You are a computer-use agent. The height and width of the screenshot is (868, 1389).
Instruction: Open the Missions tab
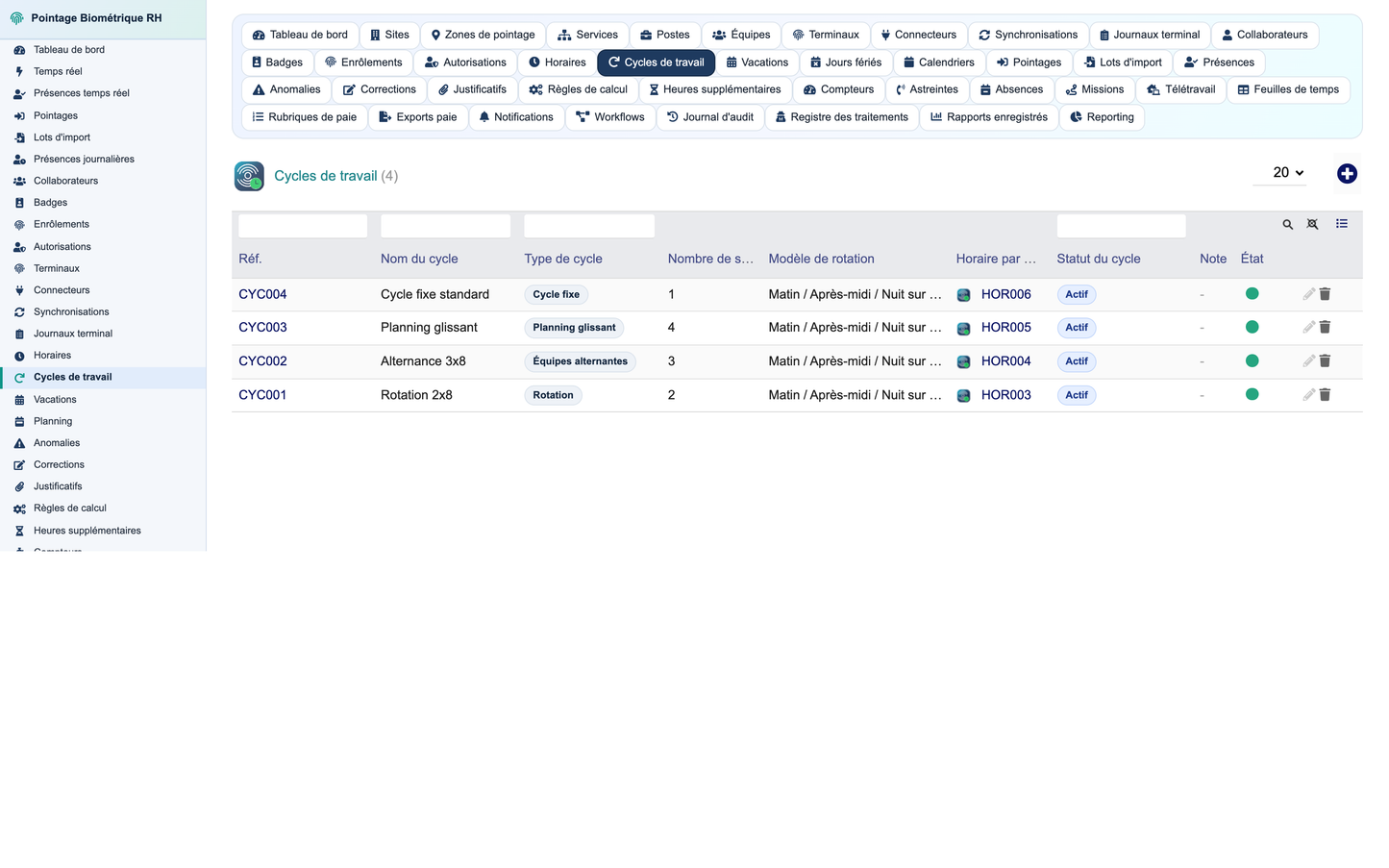[1095, 89]
